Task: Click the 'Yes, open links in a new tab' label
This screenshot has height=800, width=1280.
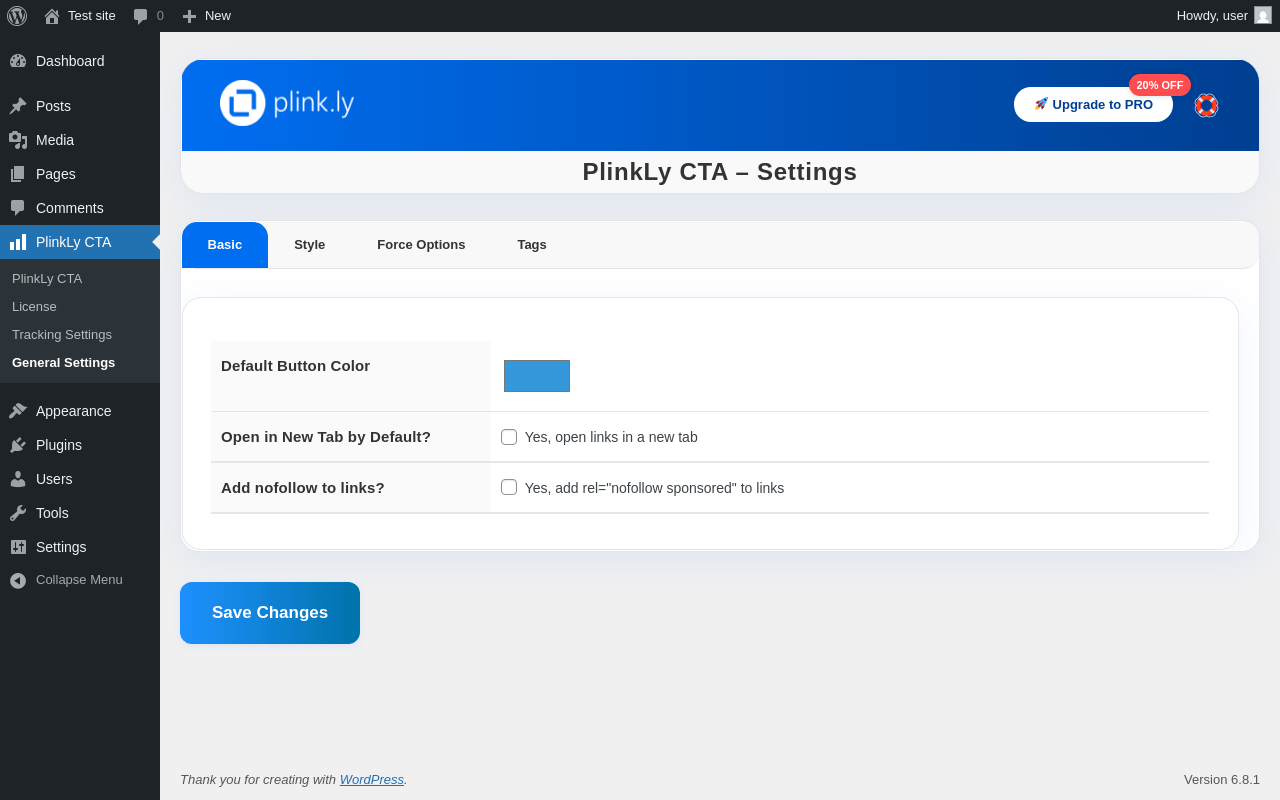Action: point(611,437)
